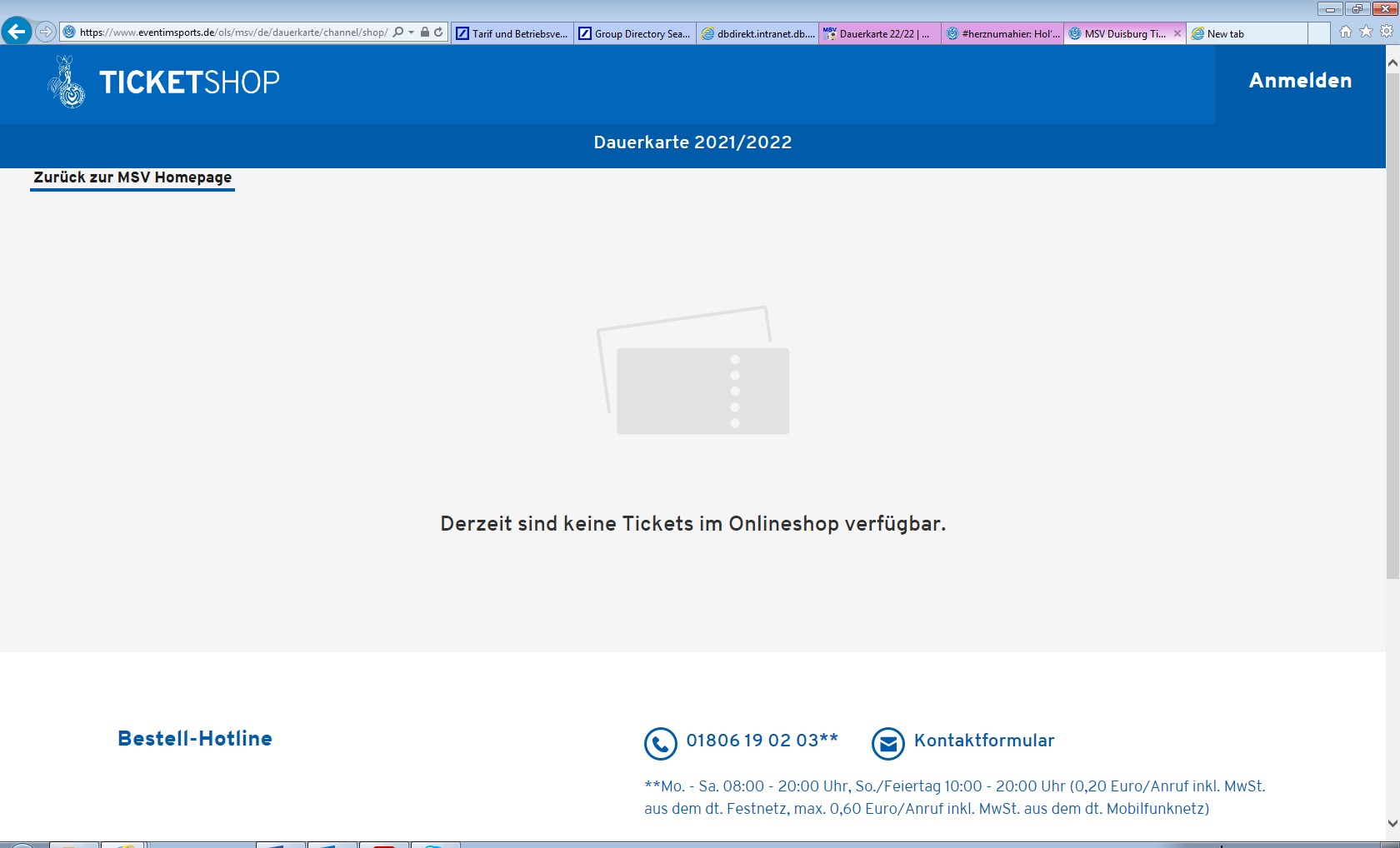Follow the 'Zurück zur MSV Homepage' link
1400x848 pixels.
coord(132,177)
